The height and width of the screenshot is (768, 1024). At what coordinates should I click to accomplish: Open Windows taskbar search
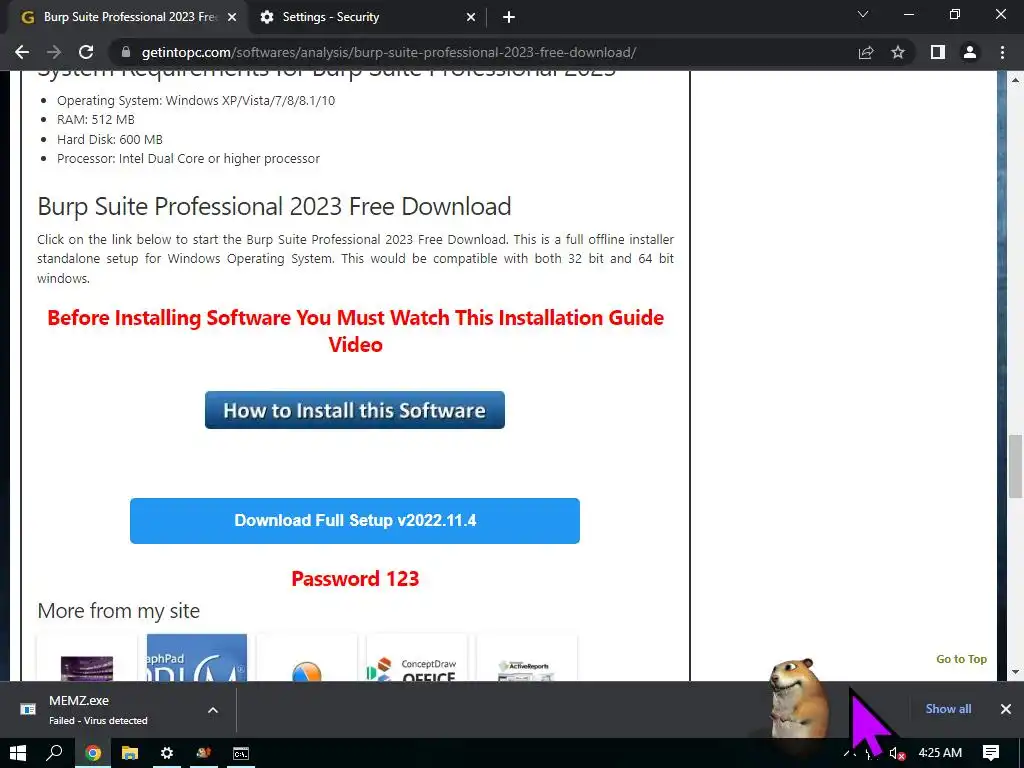tap(54, 753)
